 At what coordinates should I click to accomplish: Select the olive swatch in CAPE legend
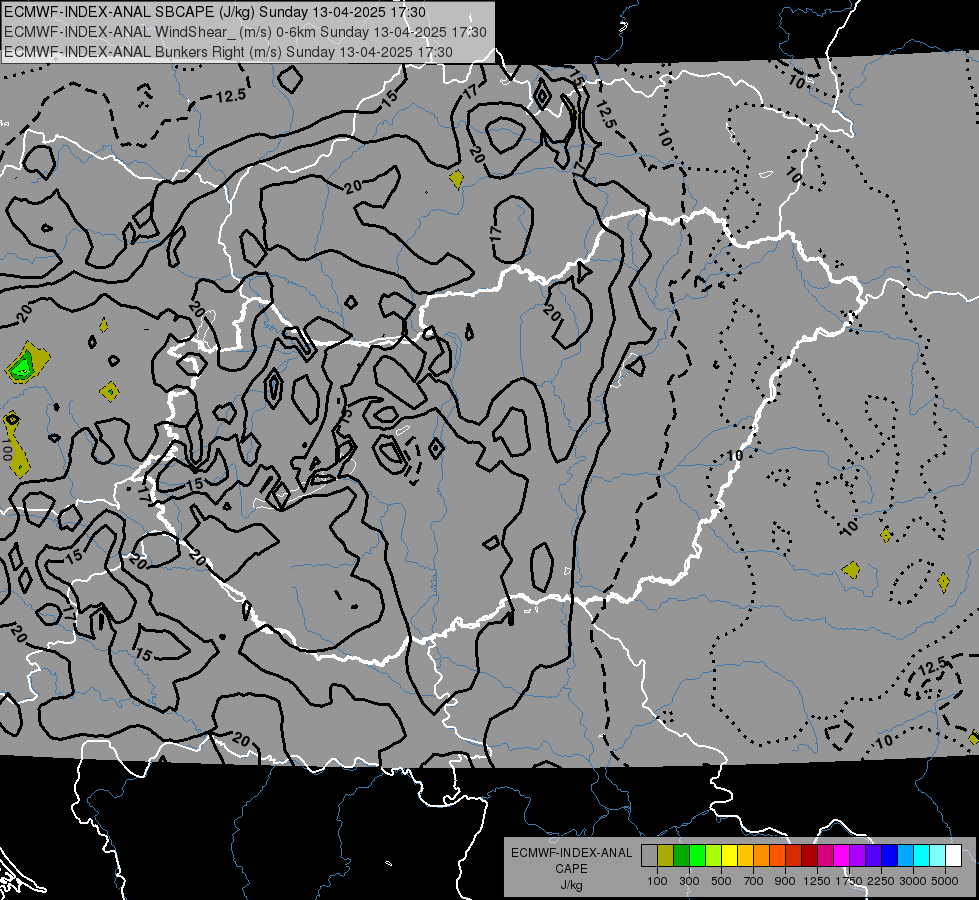pyautogui.click(x=666, y=856)
